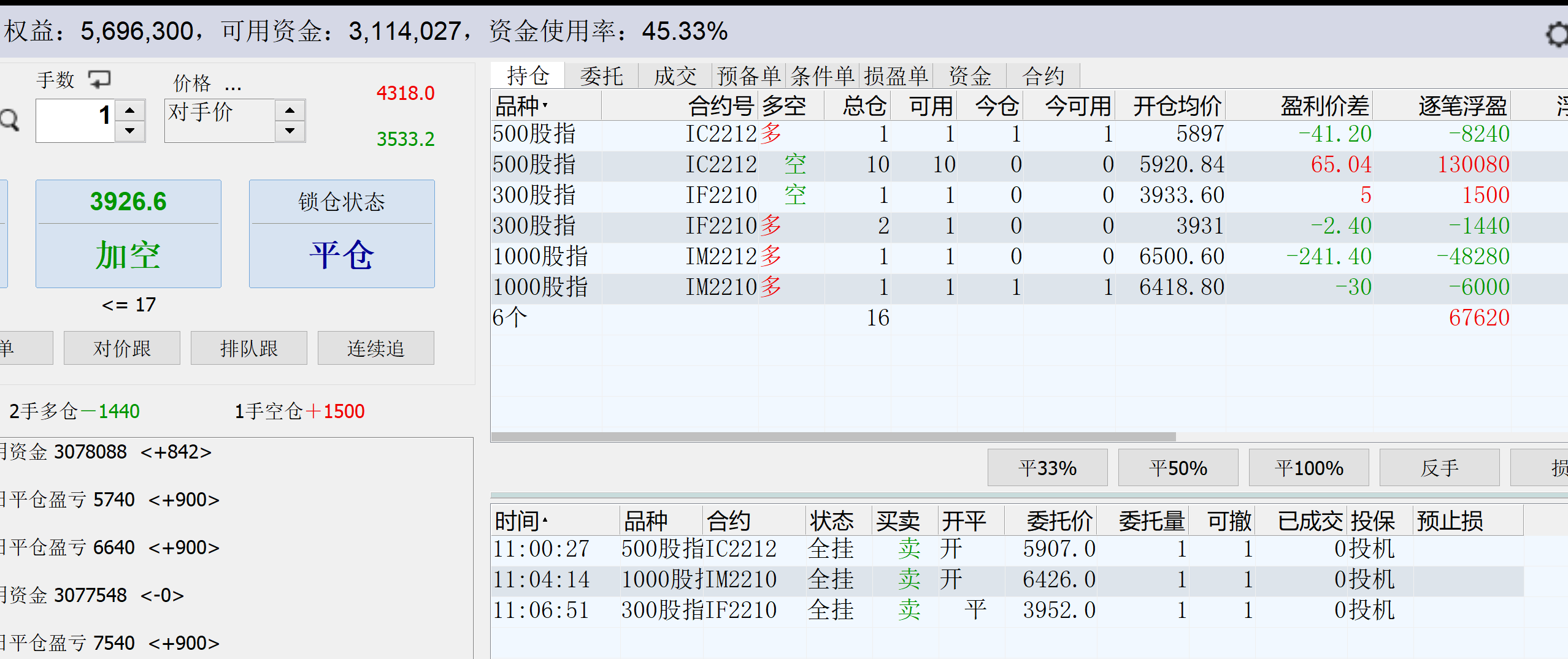Click the 对手价 price type field
Screen dimensions: 1568x659
(220, 121)
